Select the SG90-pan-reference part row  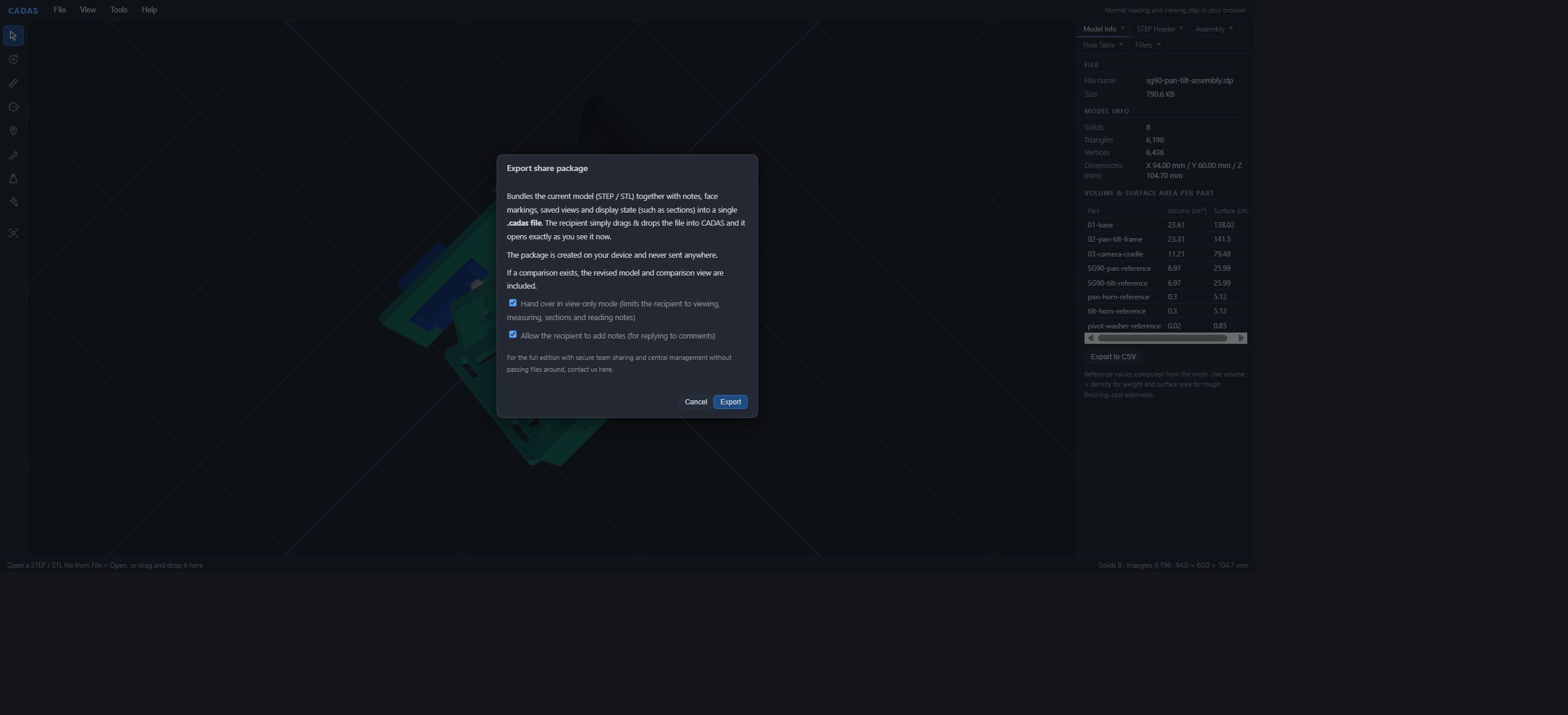[1166, 268]
